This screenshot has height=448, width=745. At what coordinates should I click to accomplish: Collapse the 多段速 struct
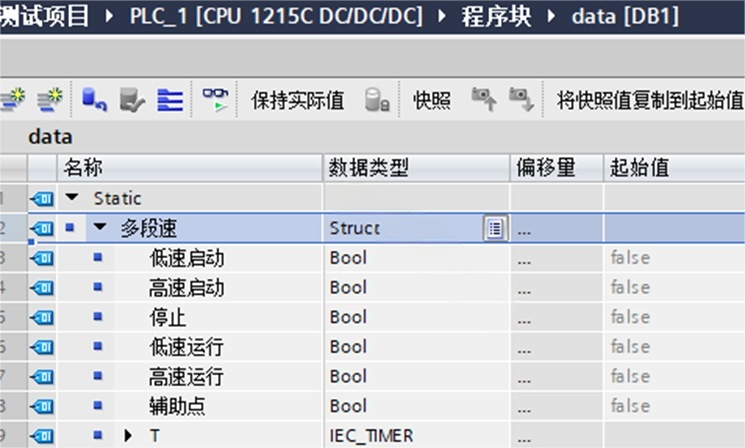(100, 227)
